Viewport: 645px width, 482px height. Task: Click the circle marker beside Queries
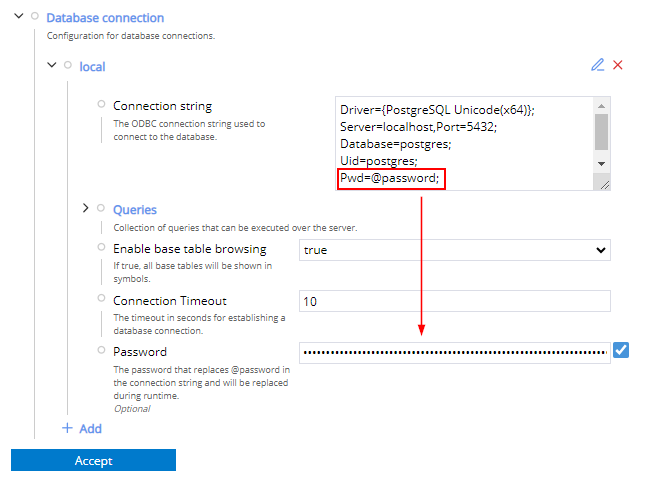tap(101, 209)
